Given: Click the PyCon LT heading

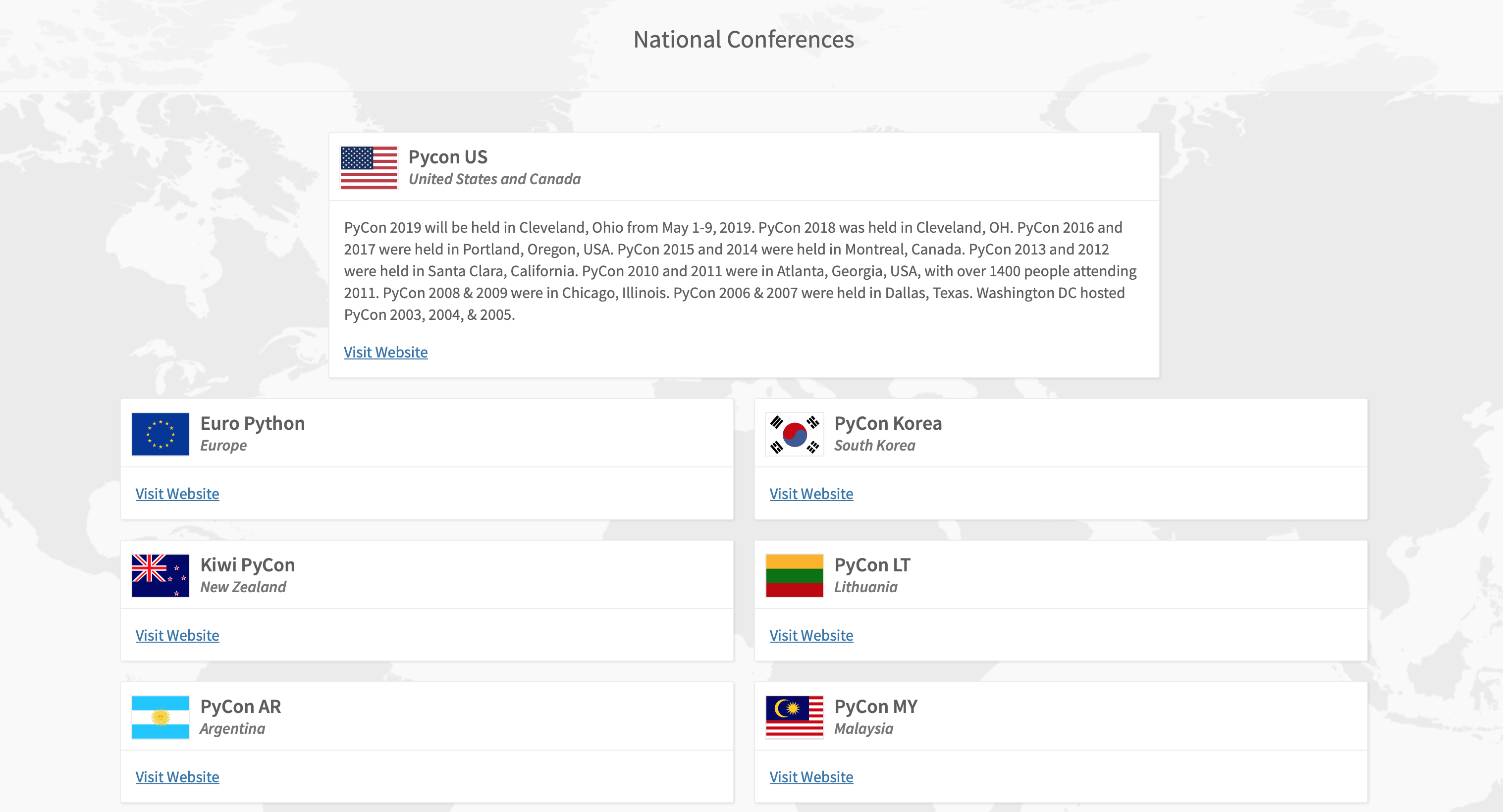Looking at the screenshot, I should 872,565.
